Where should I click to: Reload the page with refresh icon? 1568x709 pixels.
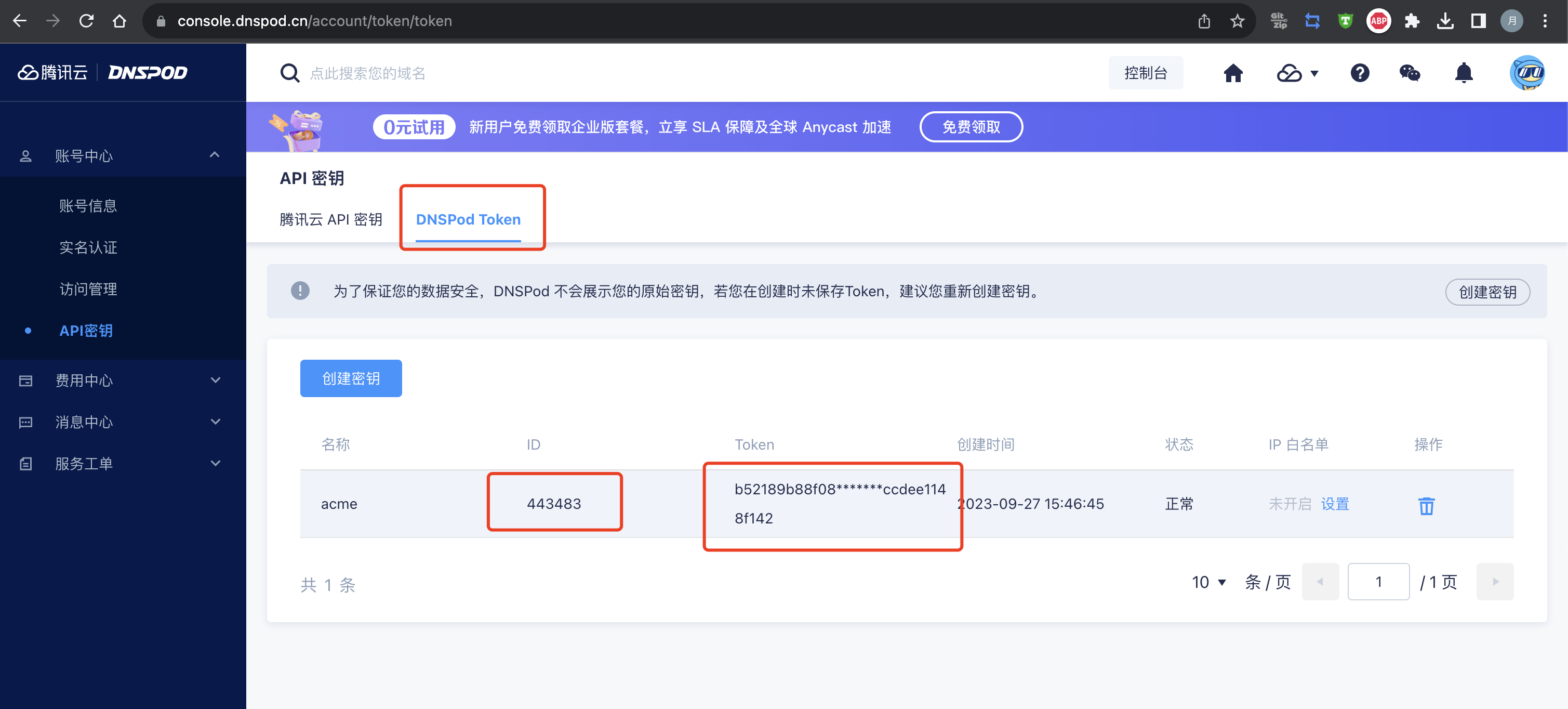86,21
